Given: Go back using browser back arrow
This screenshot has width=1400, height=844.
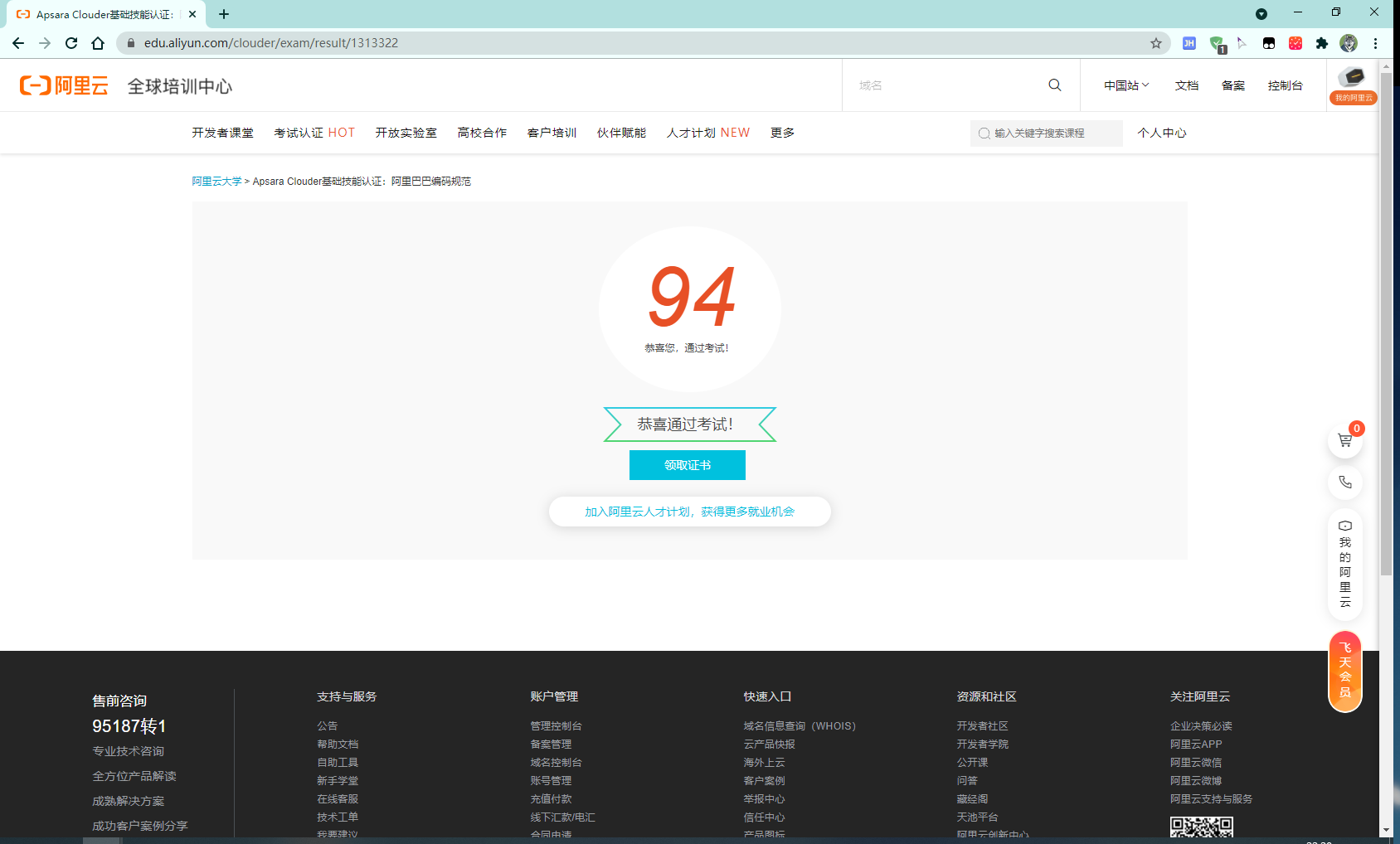Looking at the screenshot, I should click(18, 43).
